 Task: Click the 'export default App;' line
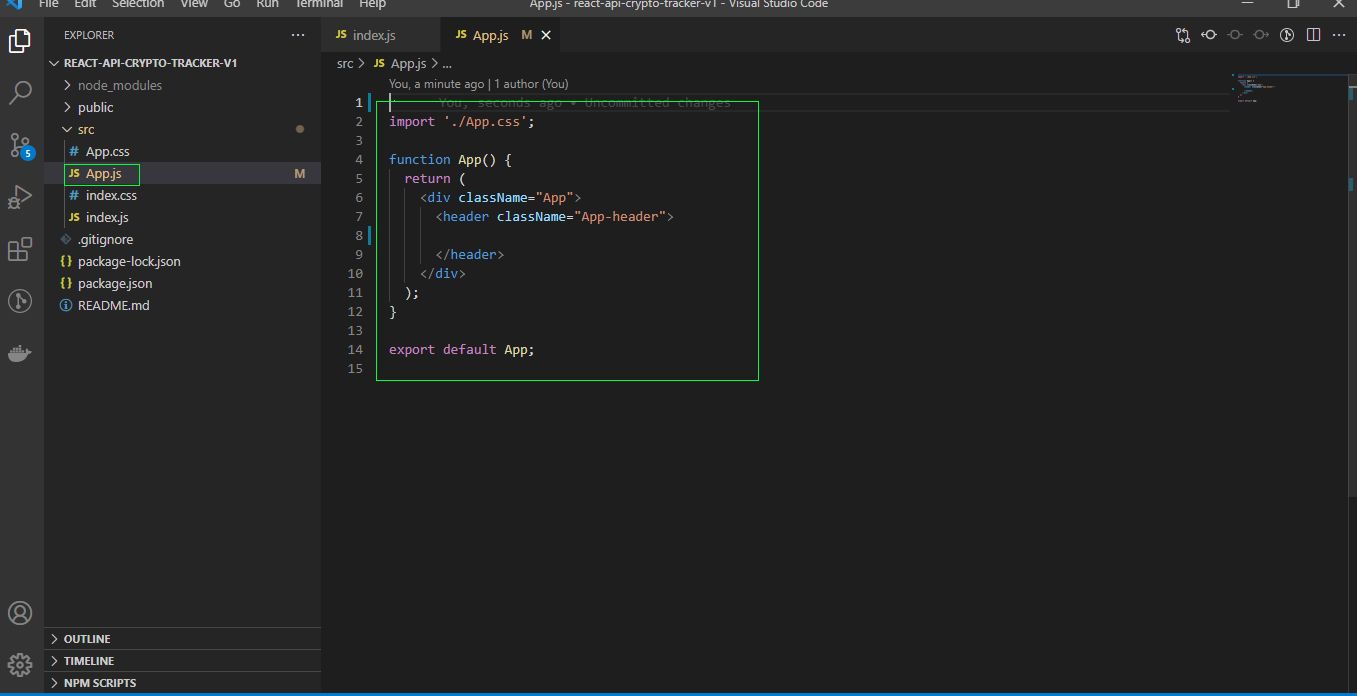coord(462,349)
